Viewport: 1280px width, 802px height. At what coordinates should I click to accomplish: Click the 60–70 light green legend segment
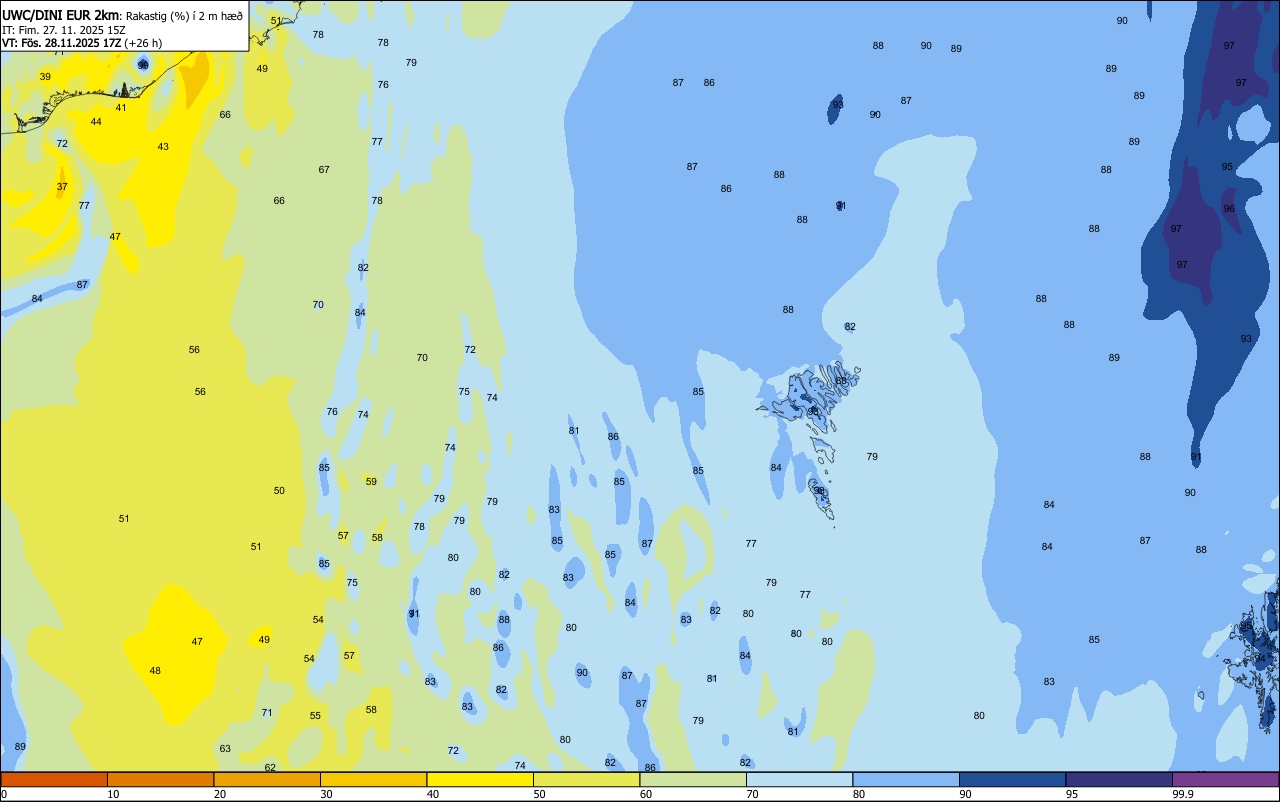click(693, 779)
